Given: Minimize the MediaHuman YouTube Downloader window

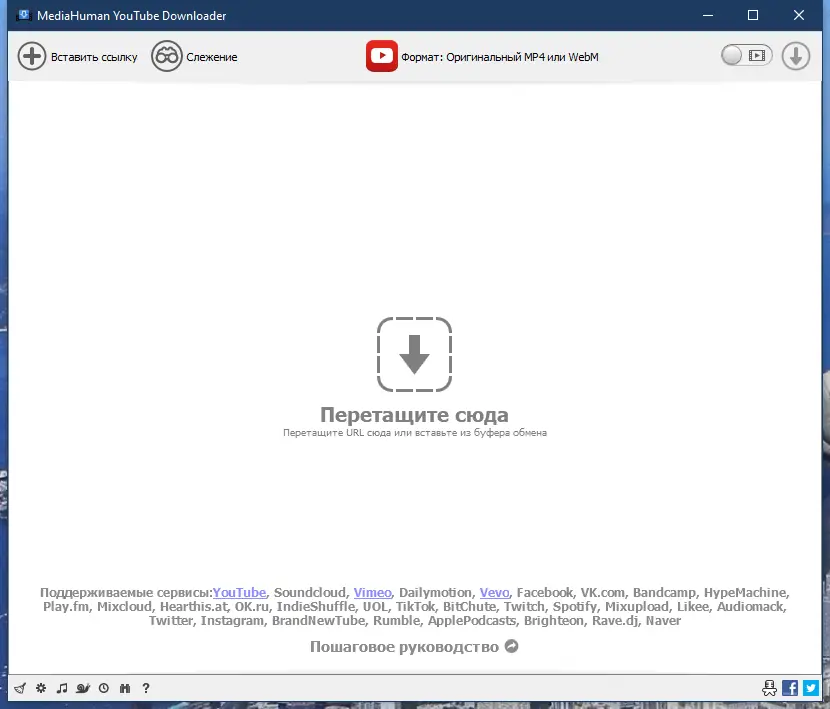Looking at the screenshot, I should tap(708, 15).
